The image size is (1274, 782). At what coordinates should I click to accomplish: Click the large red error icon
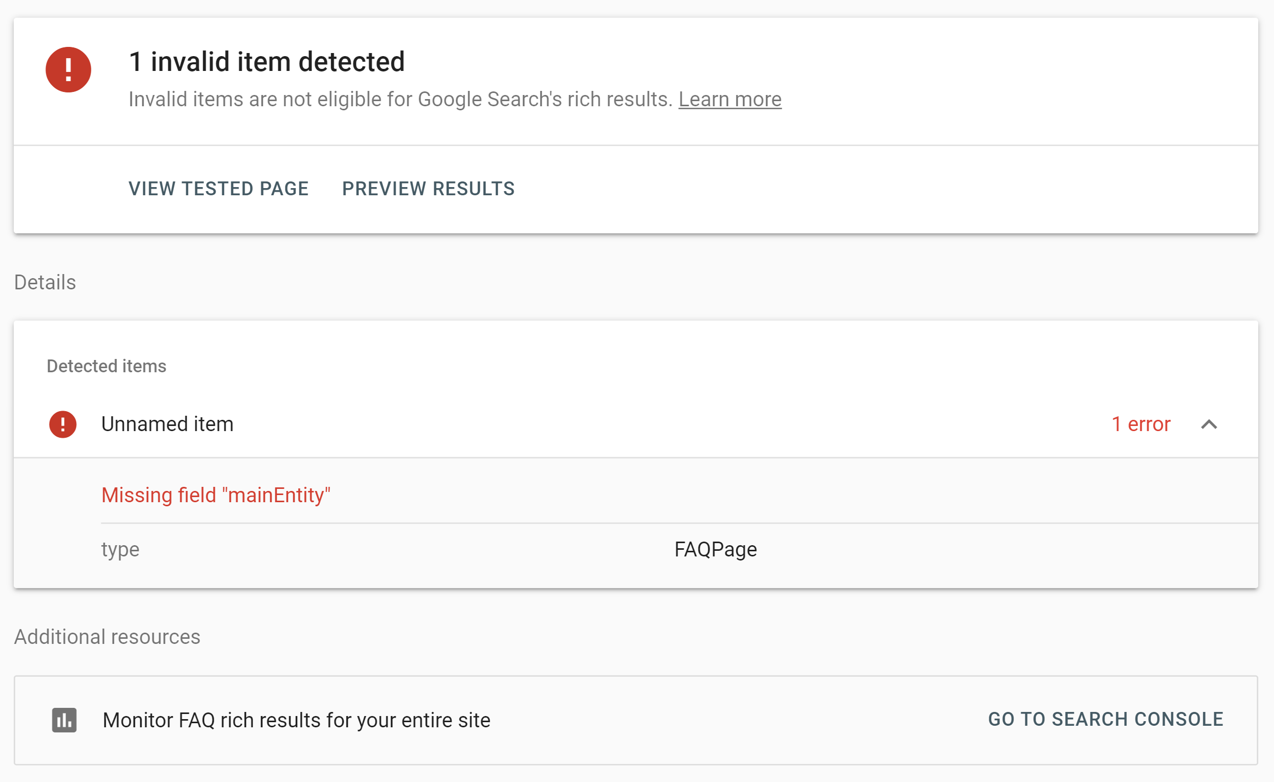[x=68, y=69]
